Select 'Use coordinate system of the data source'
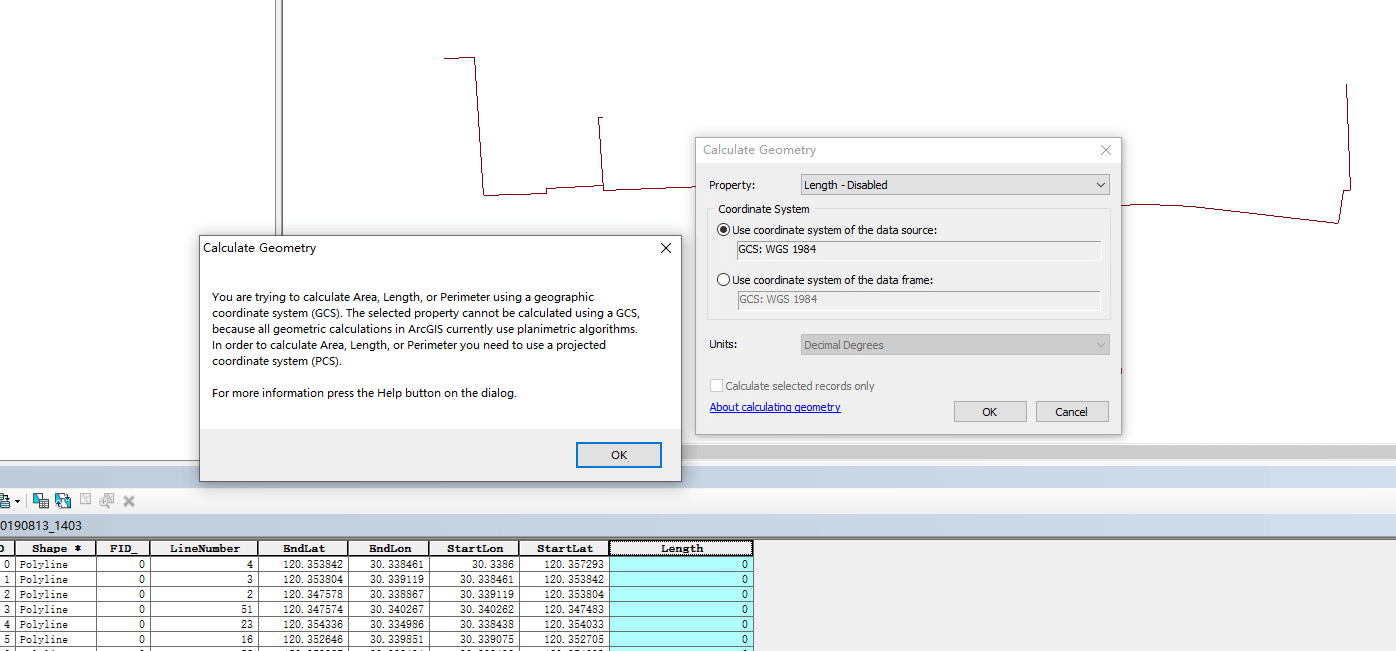This screenshot has height=651, width=1396. (x=724, y=230)
